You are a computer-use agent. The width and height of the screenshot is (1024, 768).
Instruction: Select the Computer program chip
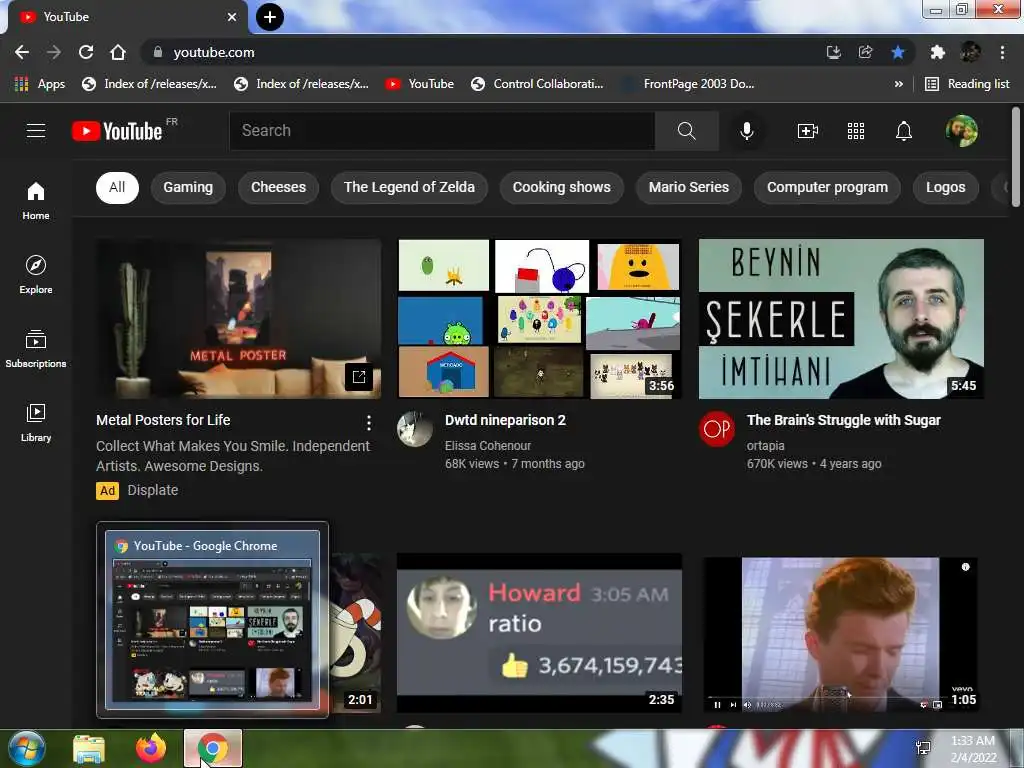pyautogui.click(x=827, y=187)
